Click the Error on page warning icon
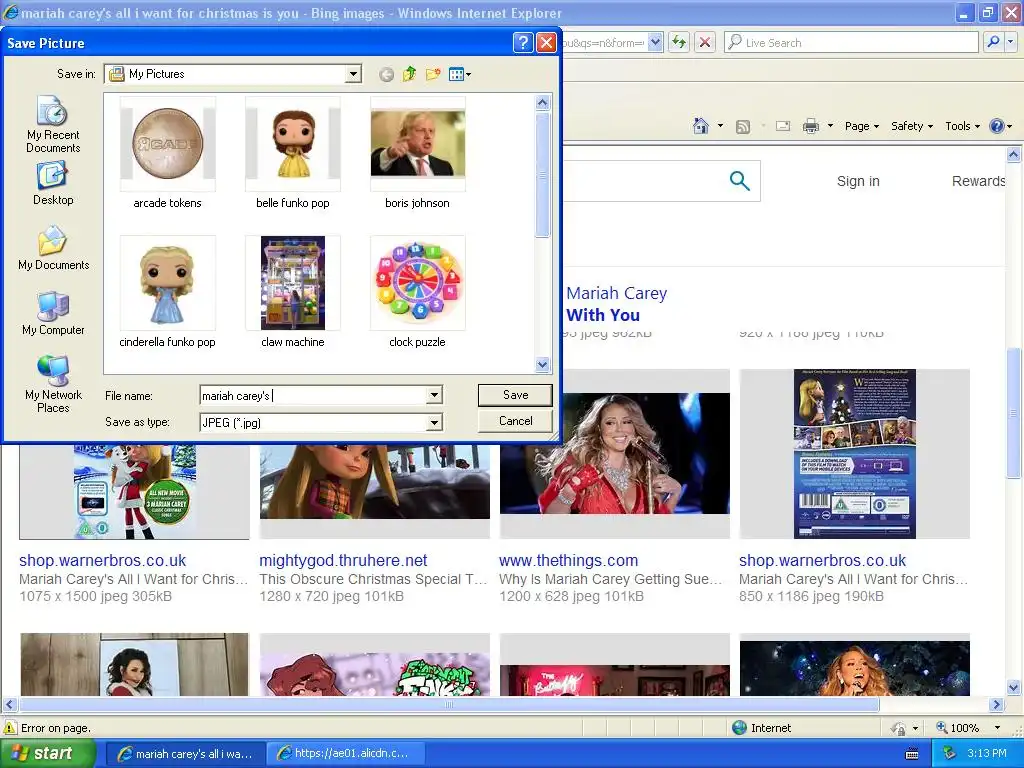This screenshot has height=768, width=1024. pyautogui.click(x=10, y=728)
